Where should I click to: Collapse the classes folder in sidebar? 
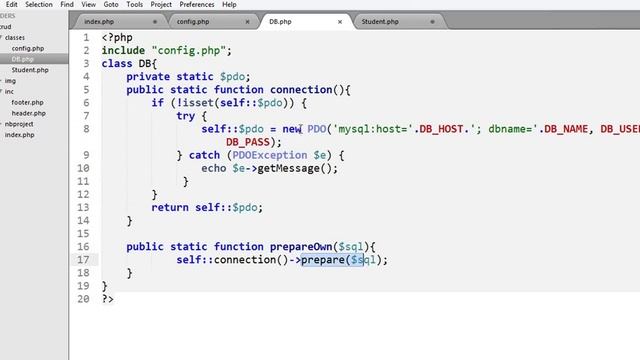coord(2,38)
